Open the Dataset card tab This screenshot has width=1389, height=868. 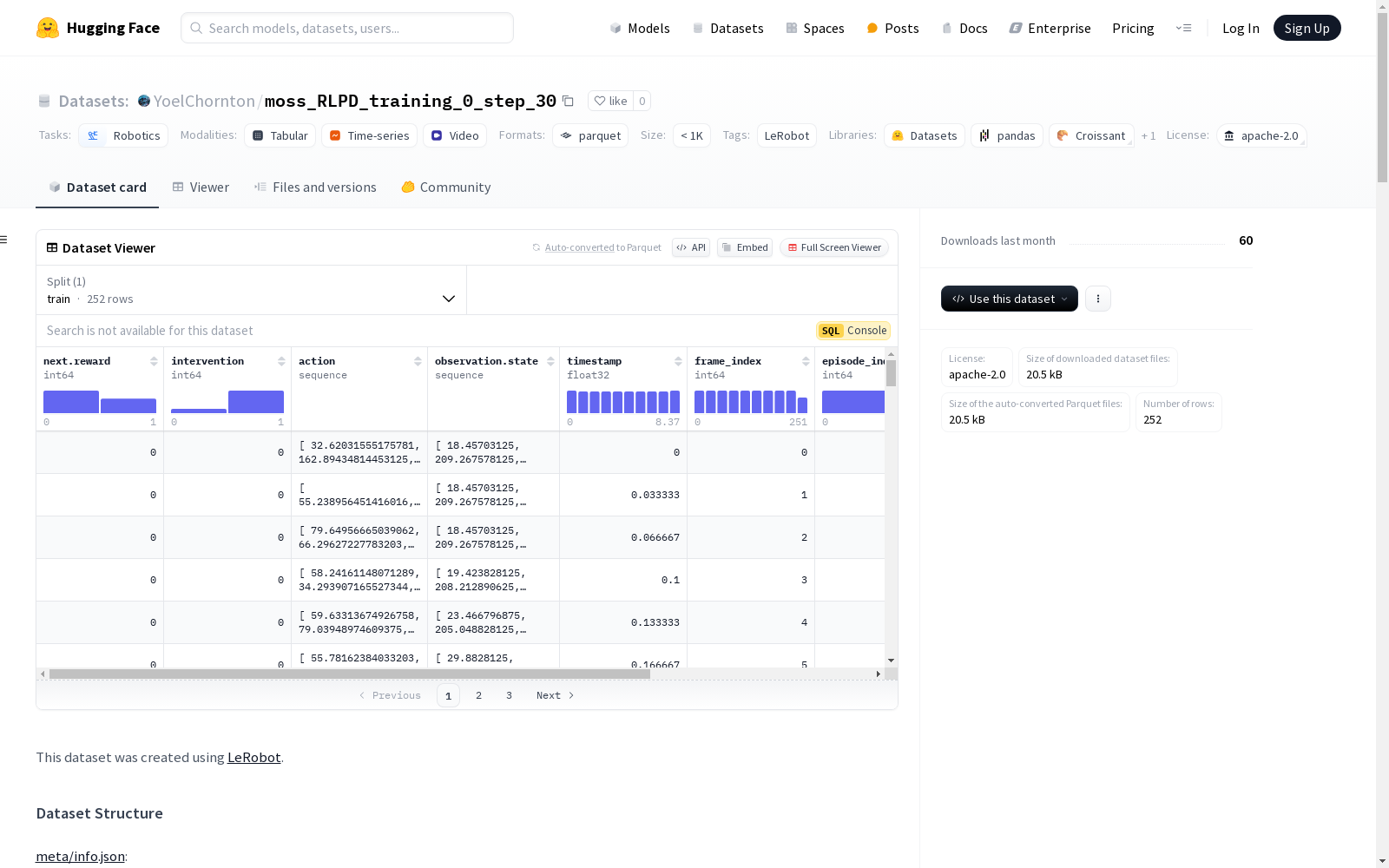pos(97,187)
